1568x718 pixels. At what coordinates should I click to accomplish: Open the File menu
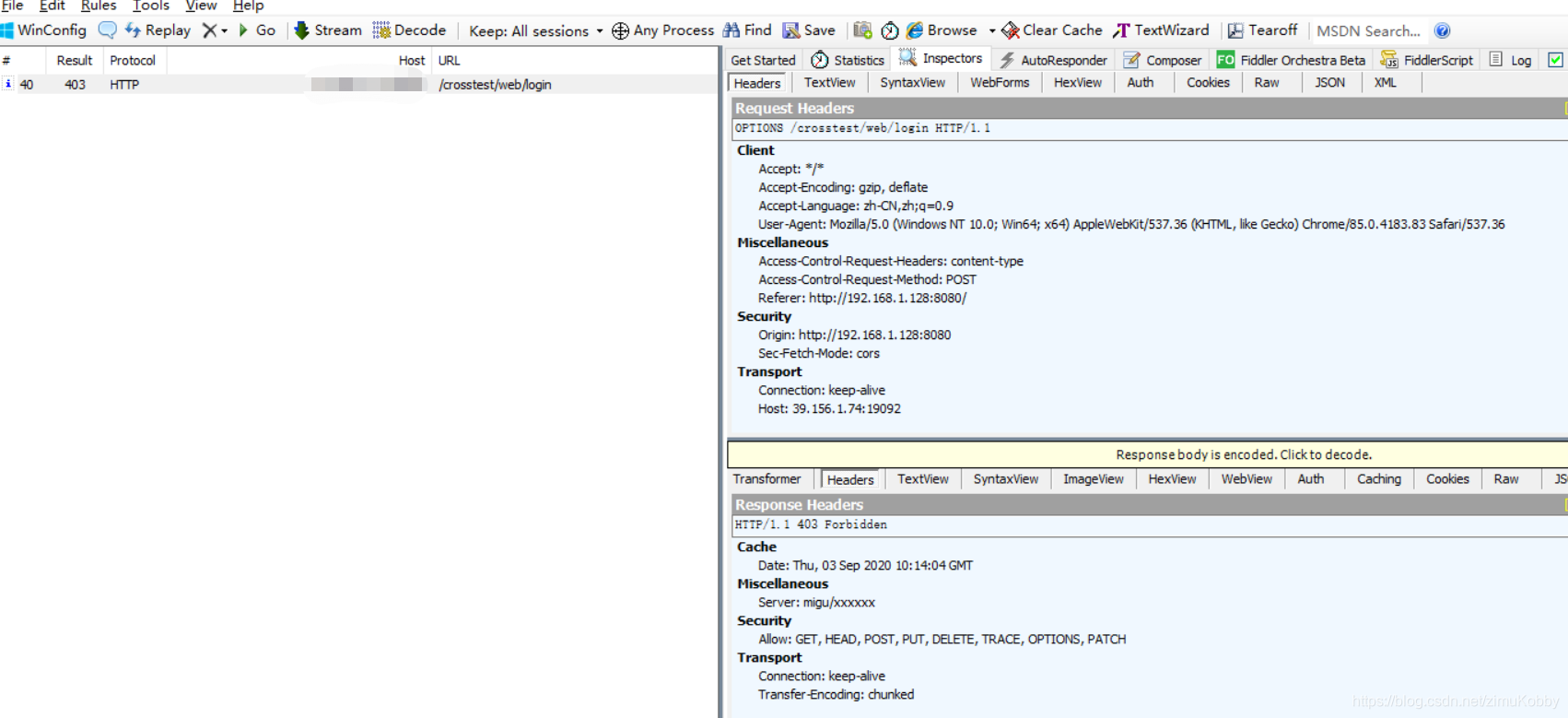point(12,6)
